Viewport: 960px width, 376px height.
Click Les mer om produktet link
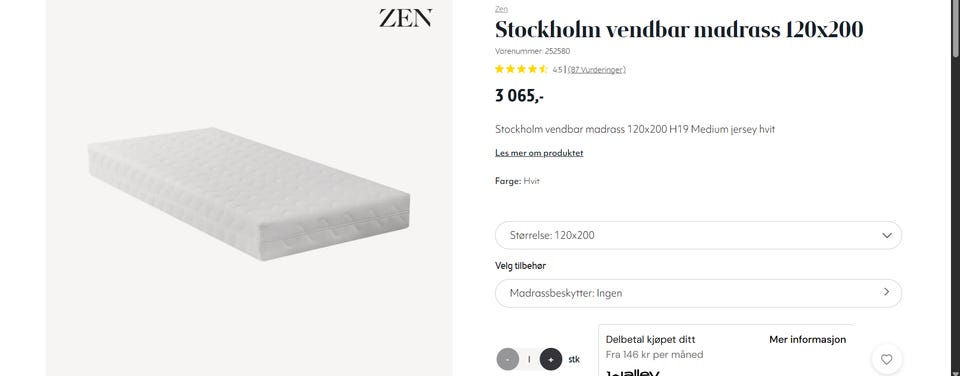click(539, 153)
